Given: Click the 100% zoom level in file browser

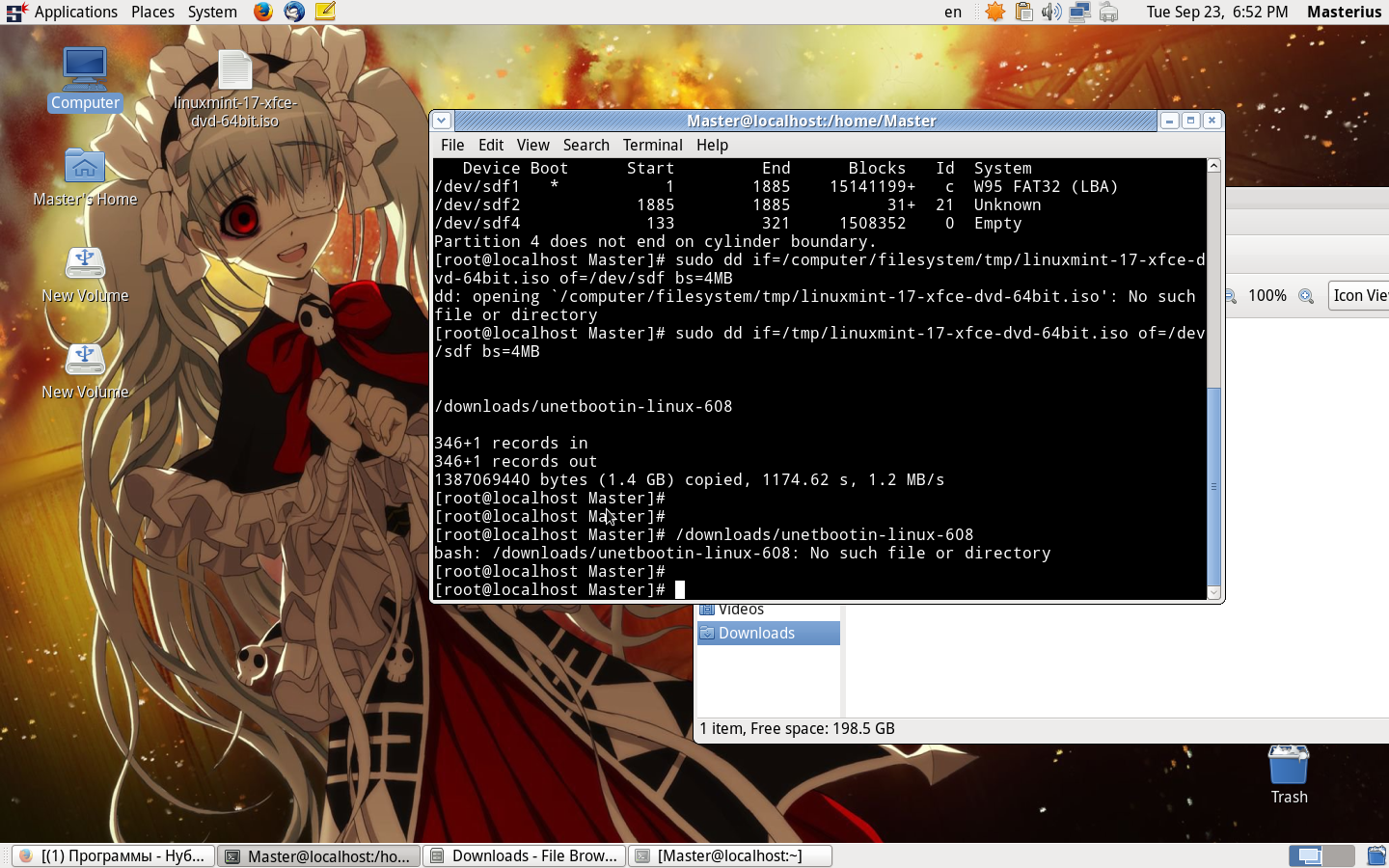Looking at the screenshot, I should pos(1267,296).
